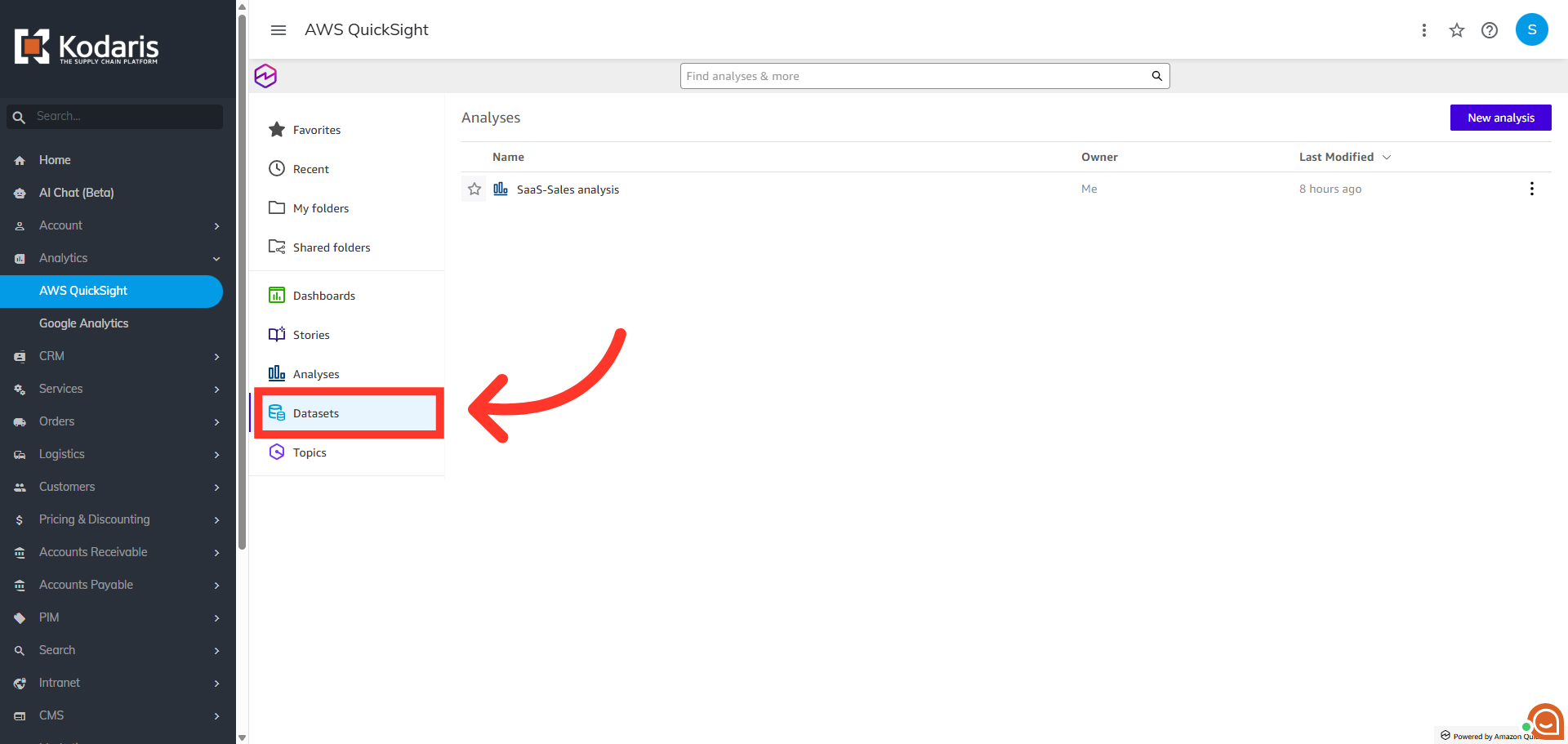Click the Kodaris sidebar Search field
The width and height of the screenshot is (1568, 744).
115,117
